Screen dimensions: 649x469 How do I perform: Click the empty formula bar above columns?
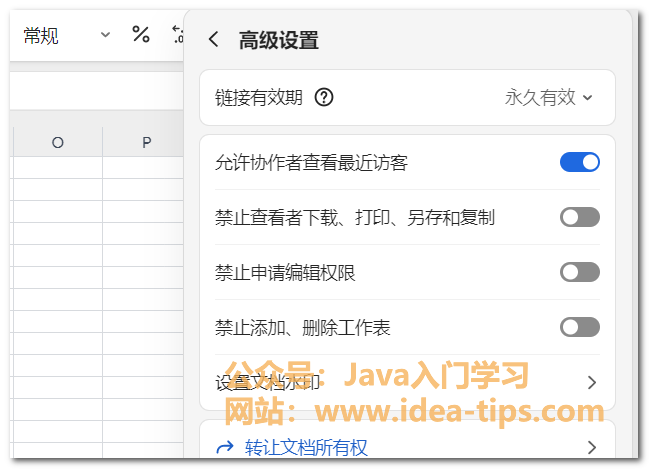[x=95, y=92]
